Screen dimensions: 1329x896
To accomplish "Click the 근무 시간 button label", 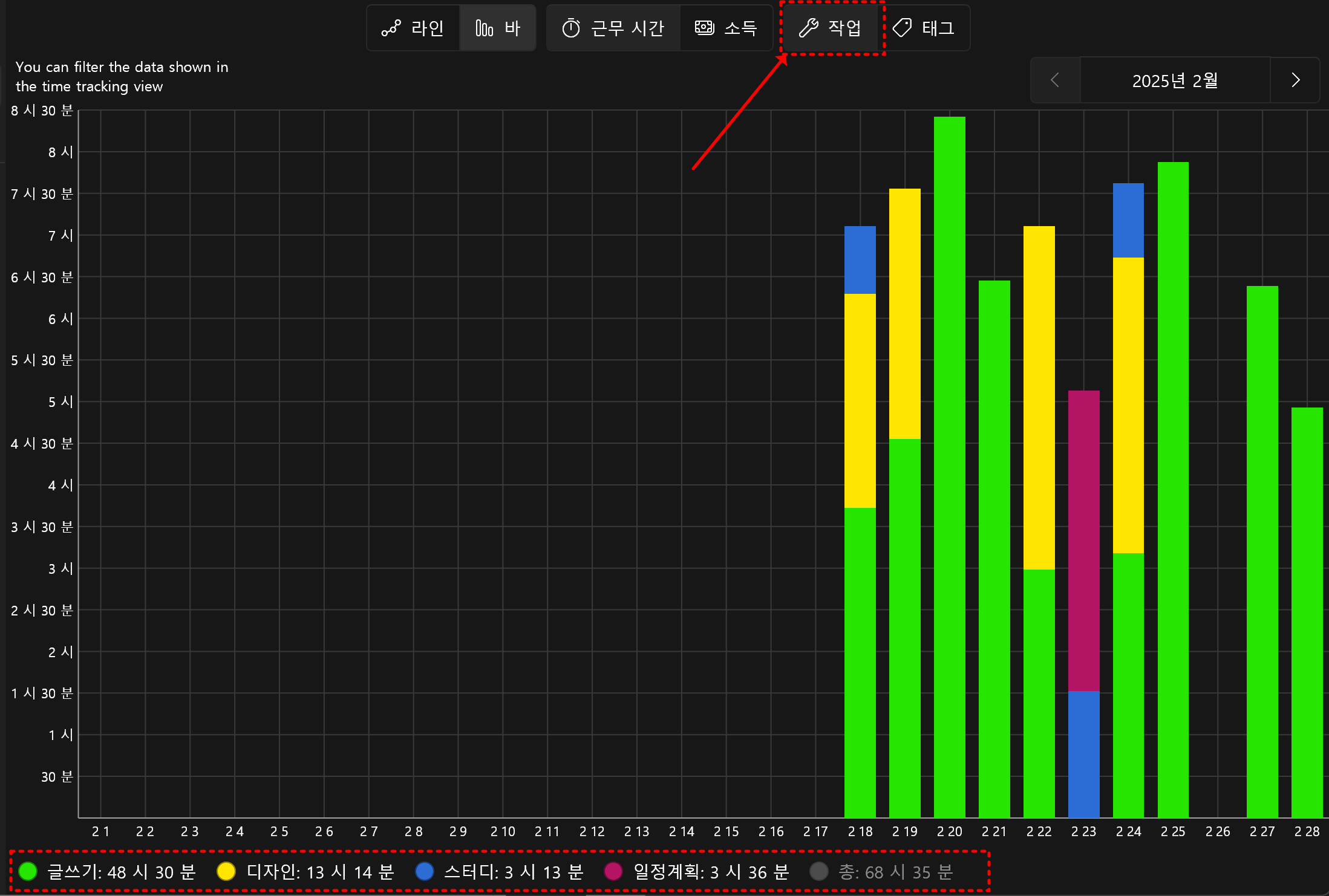I will [627, 28].
